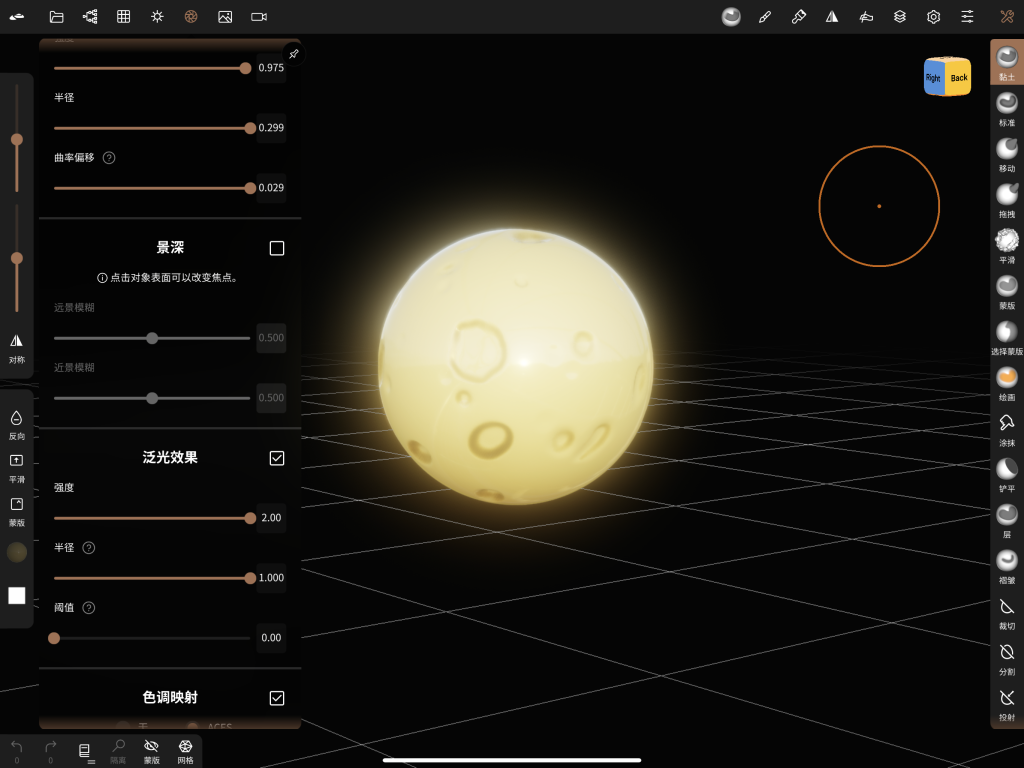Select the 分割 (Split) tool

click(1006, 657)
